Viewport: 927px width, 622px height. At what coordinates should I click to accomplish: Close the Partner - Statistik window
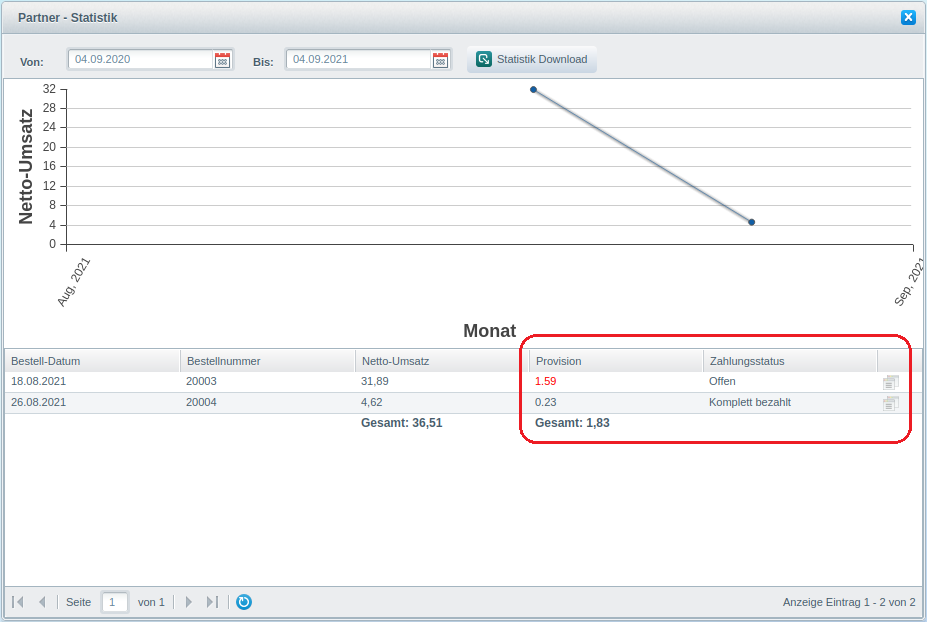pyautogui.click(x=908, y=17)
